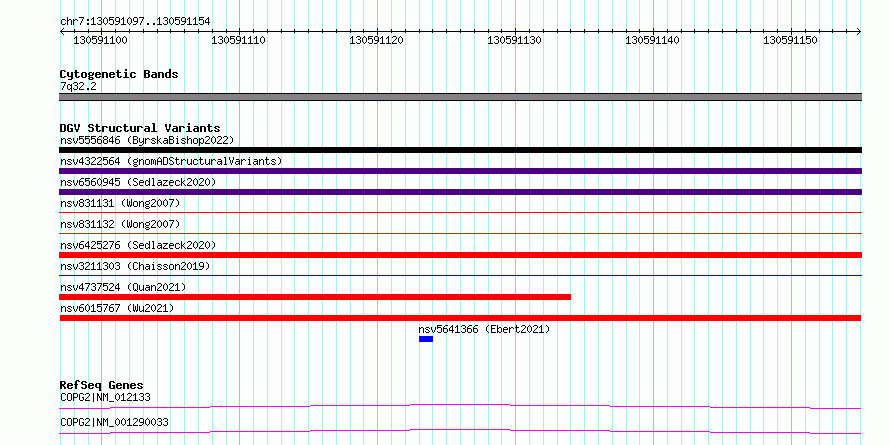Open variant nsv5556846 (ByrskaBishop2022) label

147,140
